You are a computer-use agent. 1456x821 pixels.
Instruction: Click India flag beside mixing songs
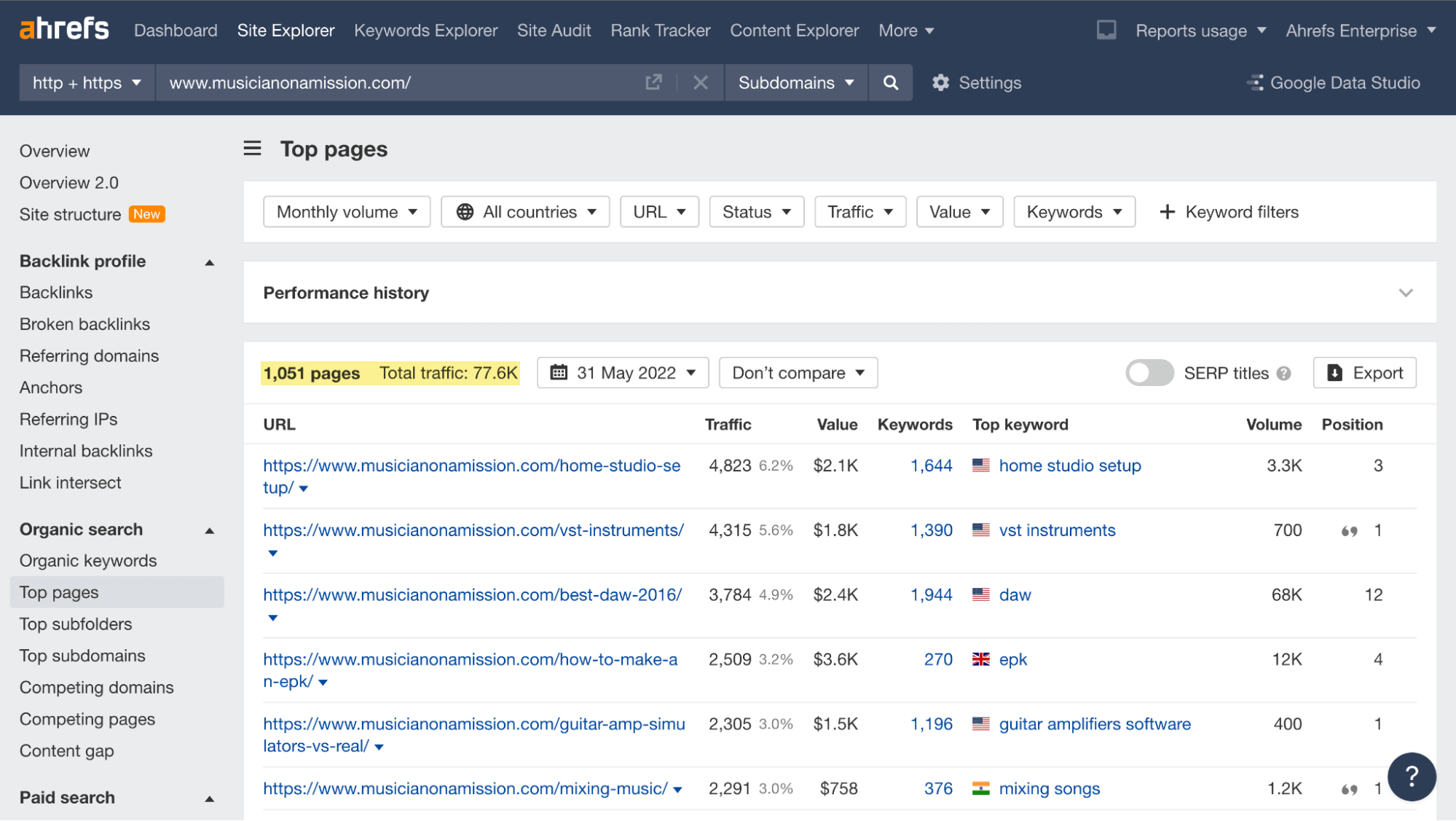981,788
